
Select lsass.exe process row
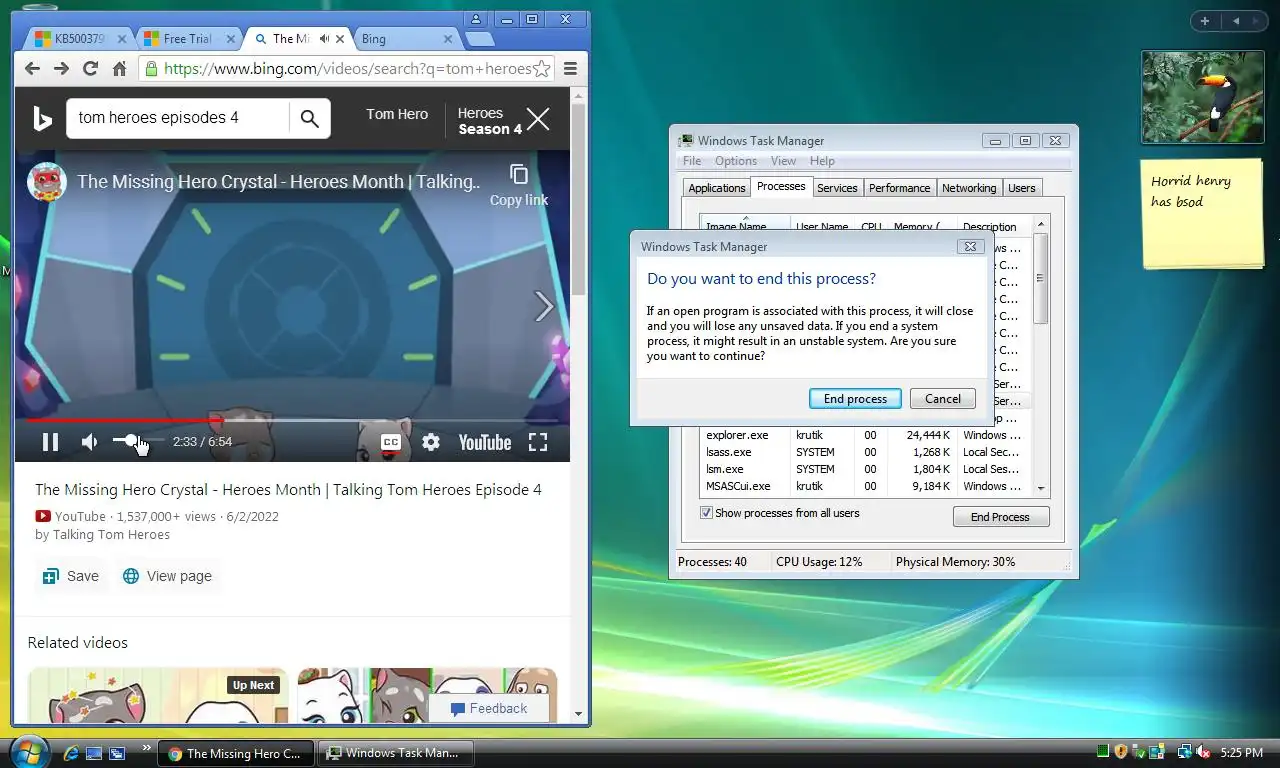pyautogui.click(x=865, y=452)
